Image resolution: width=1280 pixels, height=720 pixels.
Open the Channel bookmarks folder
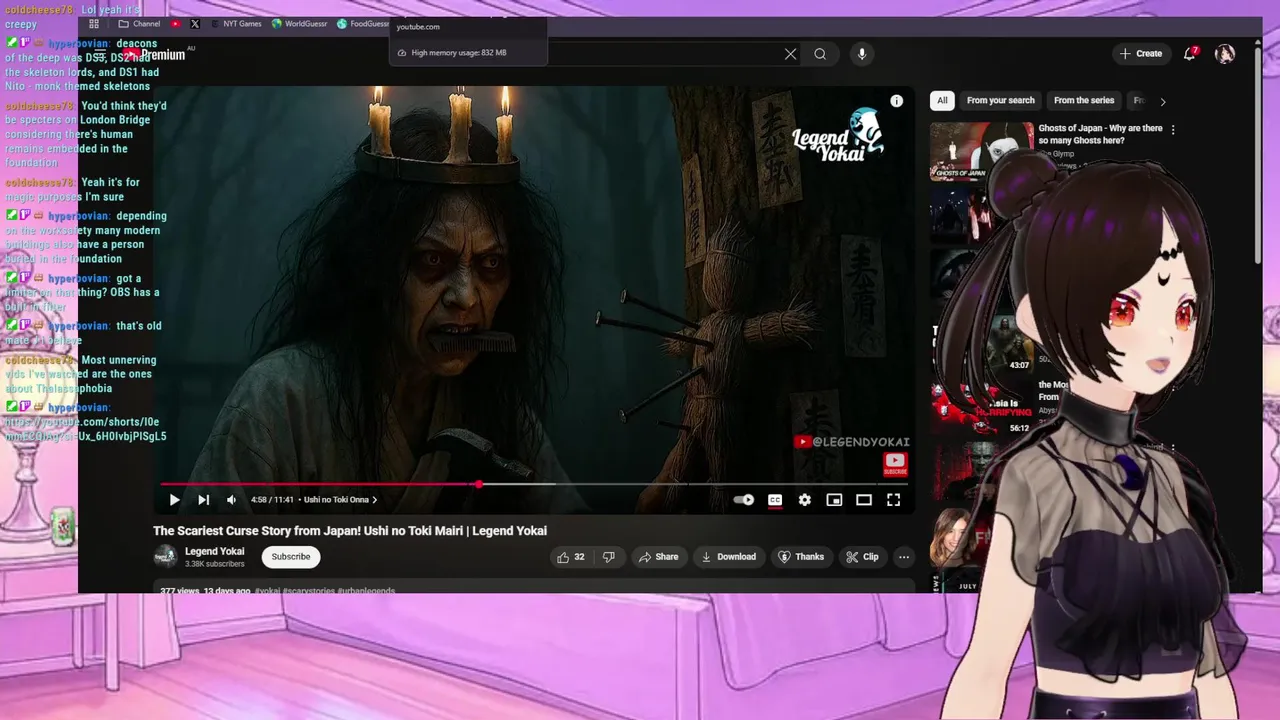click(x=139, y=24)
